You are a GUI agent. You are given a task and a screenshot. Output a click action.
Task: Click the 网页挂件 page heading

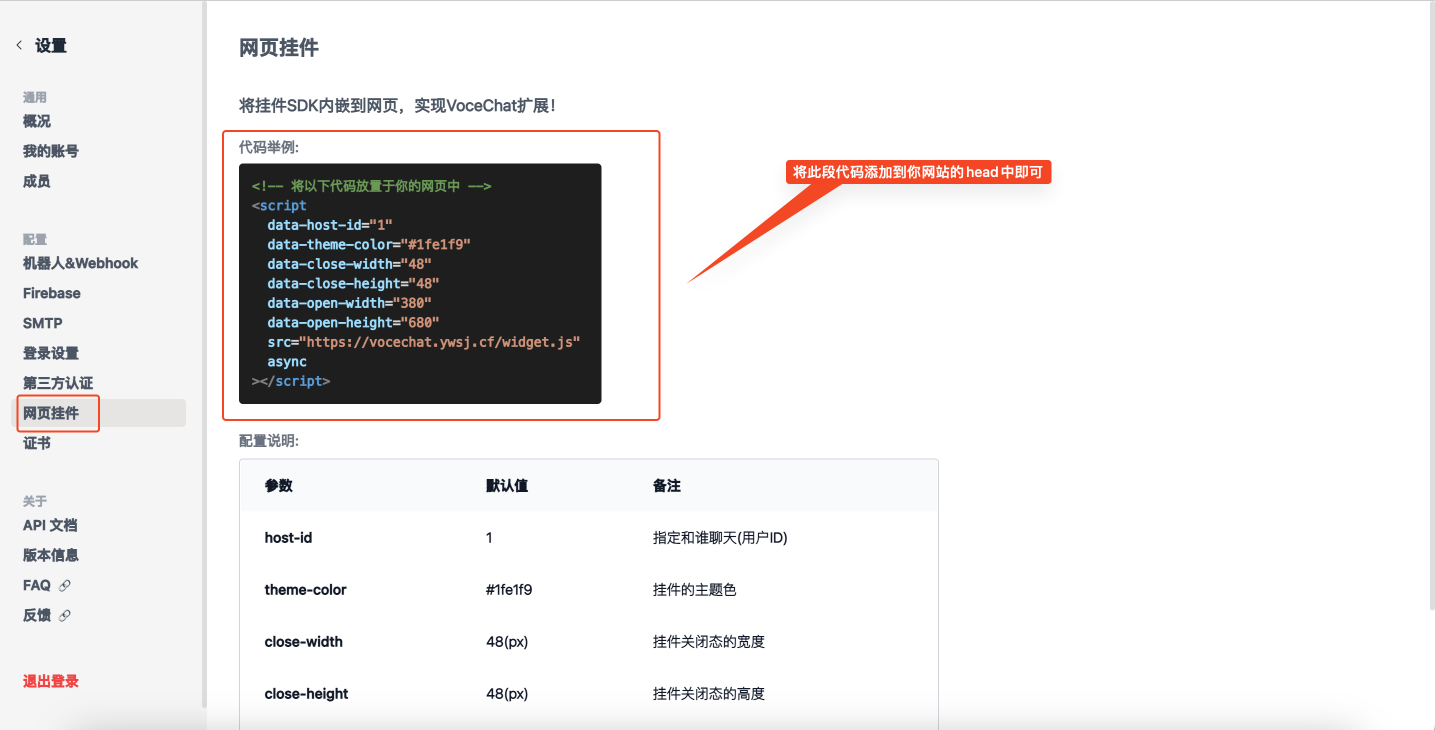(x=279, y=47)
